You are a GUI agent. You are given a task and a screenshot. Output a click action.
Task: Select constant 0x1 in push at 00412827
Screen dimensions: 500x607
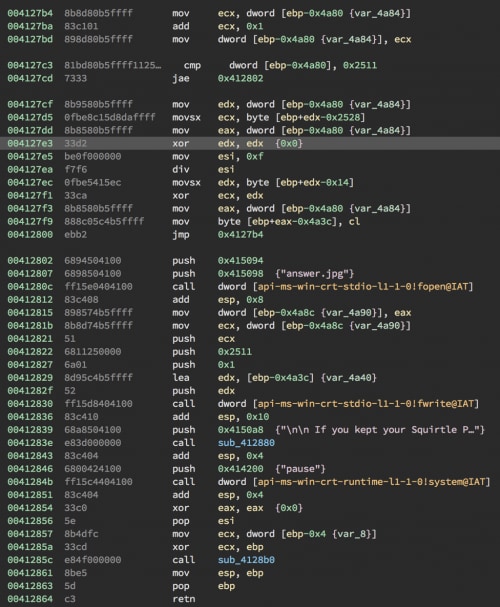(x=226, y=365)
